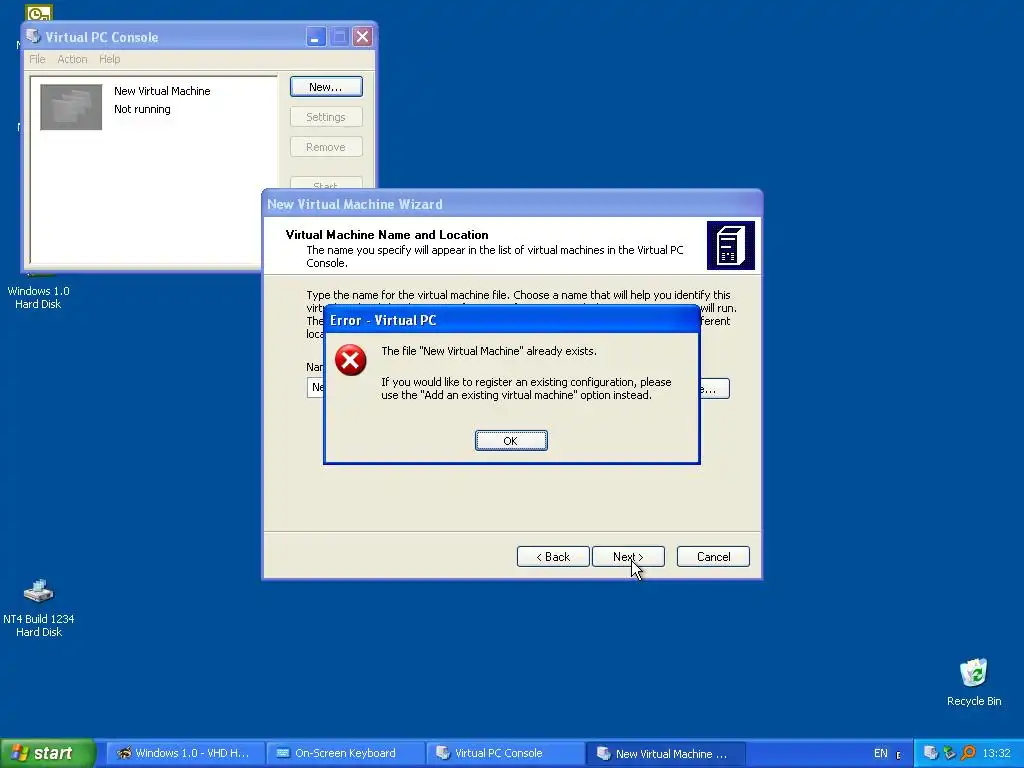Click Settings button in Virtual PC Console

pyautogui.click(x=326, y=117)
